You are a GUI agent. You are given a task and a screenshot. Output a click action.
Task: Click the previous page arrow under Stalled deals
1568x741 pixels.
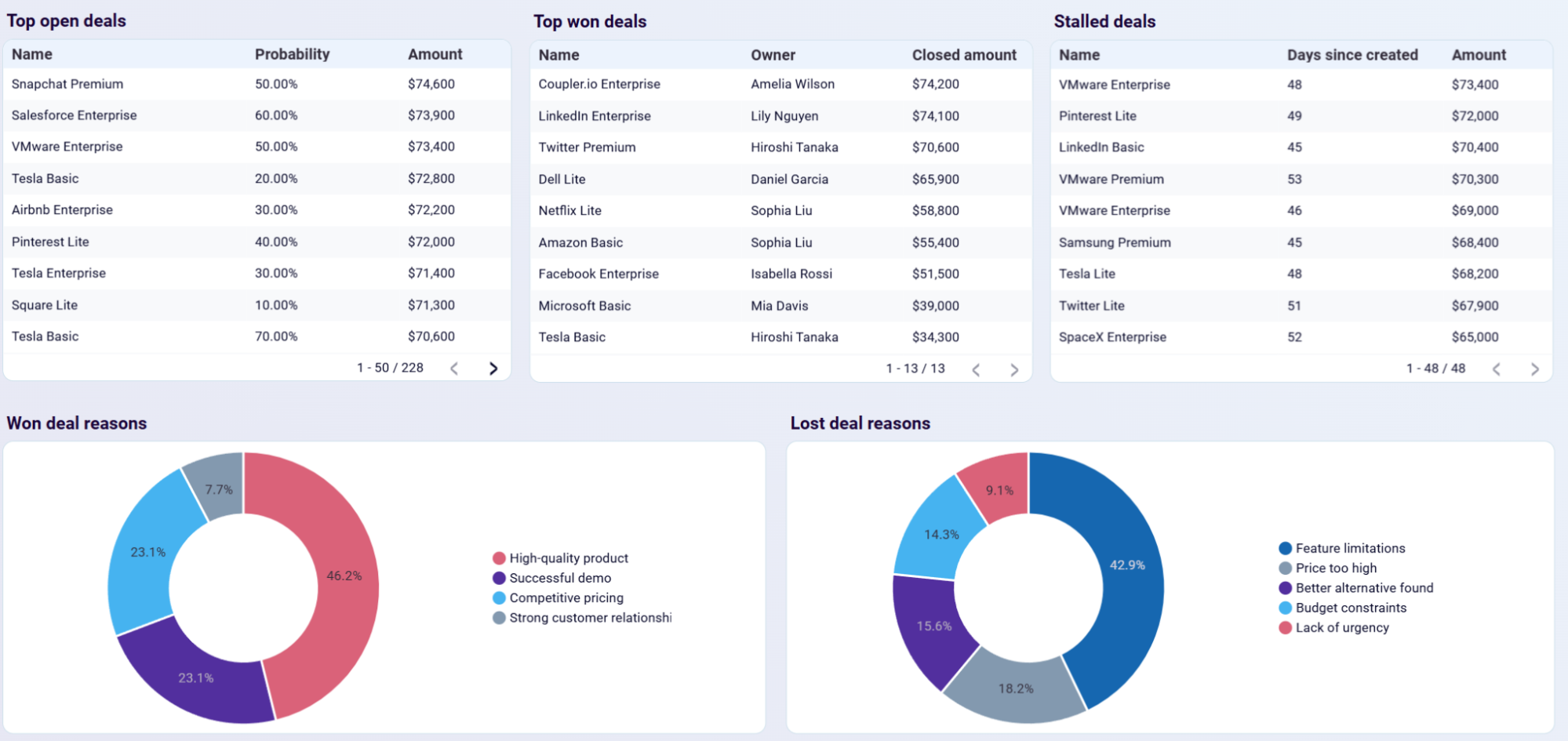point(1497,368)
